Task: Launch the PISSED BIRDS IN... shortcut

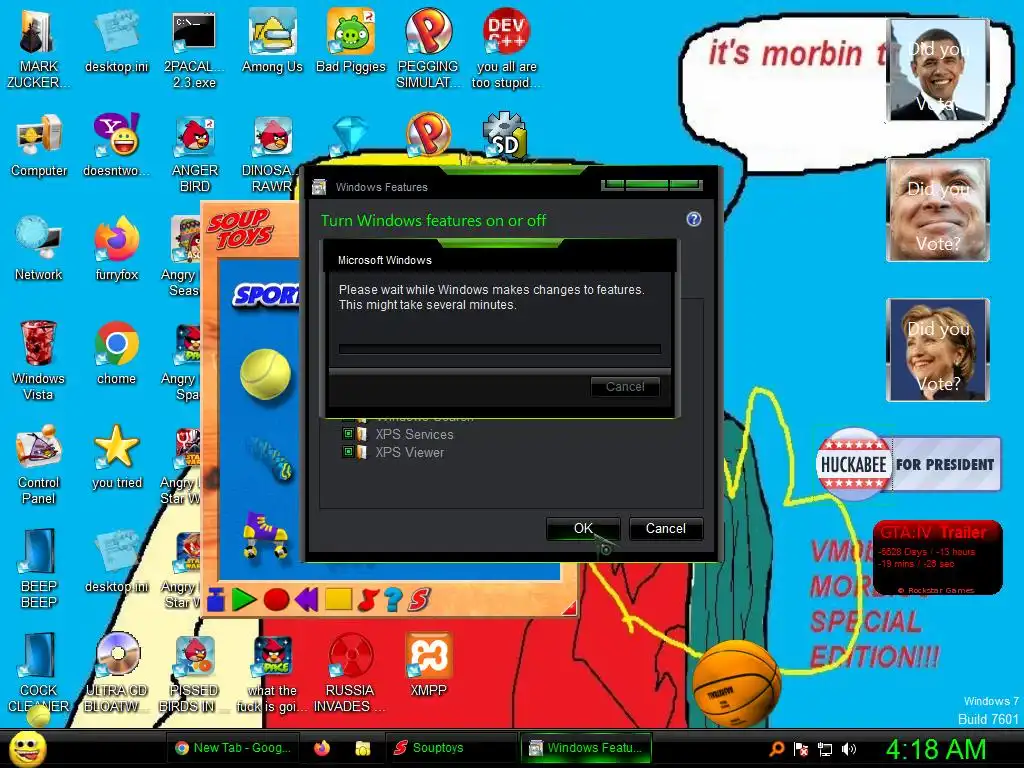Action: [x=194, y=673]
